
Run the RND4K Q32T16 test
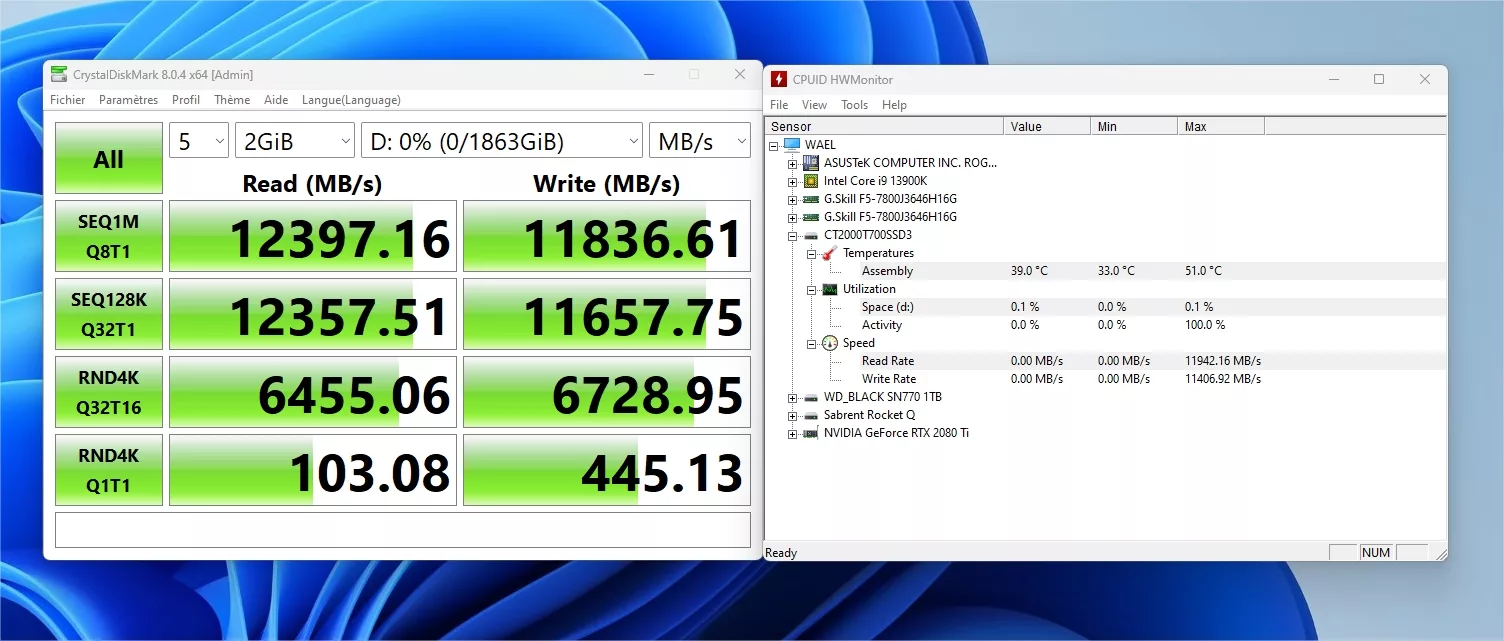point(109,392)
